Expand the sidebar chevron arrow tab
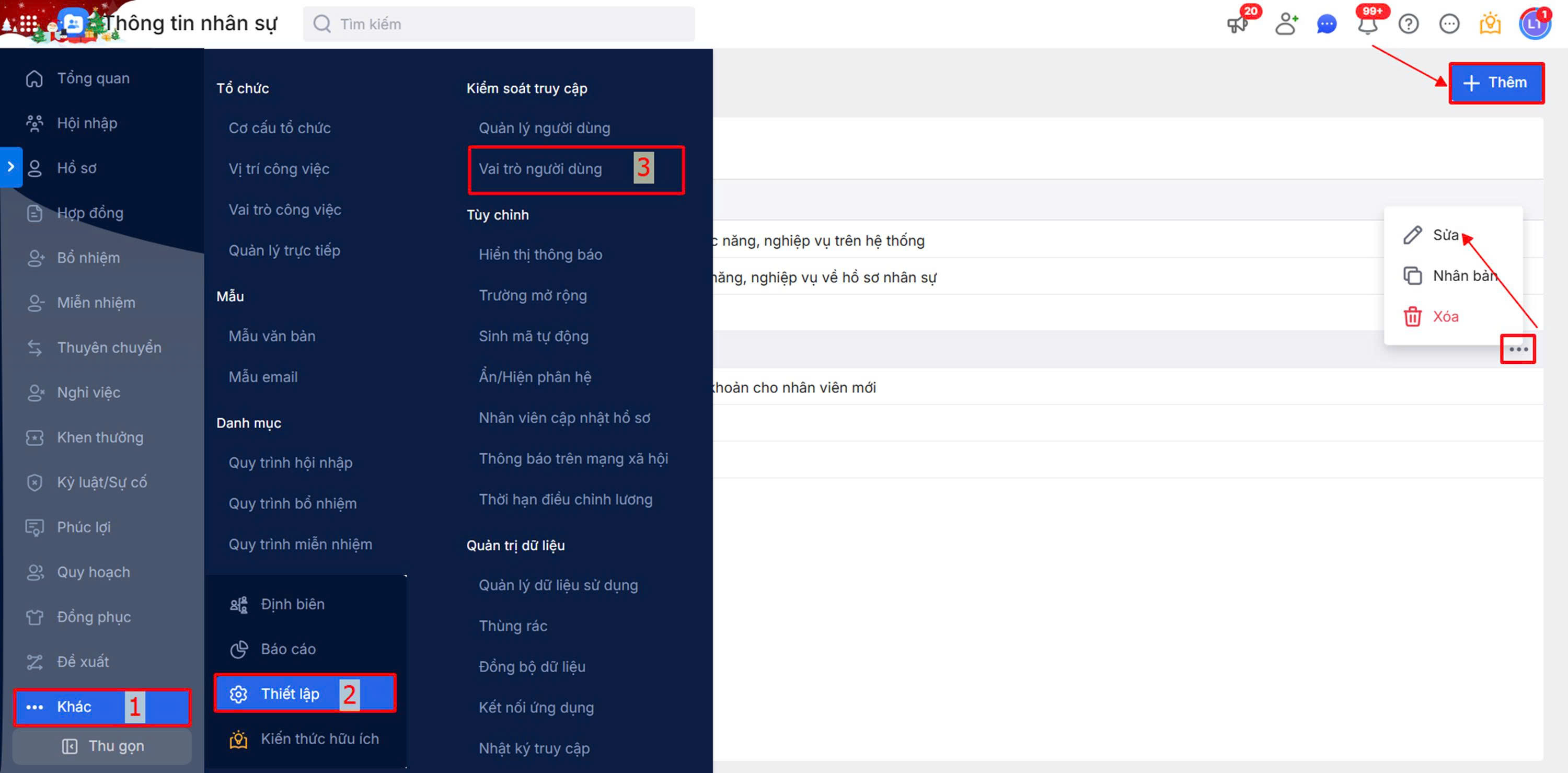This screenshot has height=773, width=1568. click(x=10, y=167)
